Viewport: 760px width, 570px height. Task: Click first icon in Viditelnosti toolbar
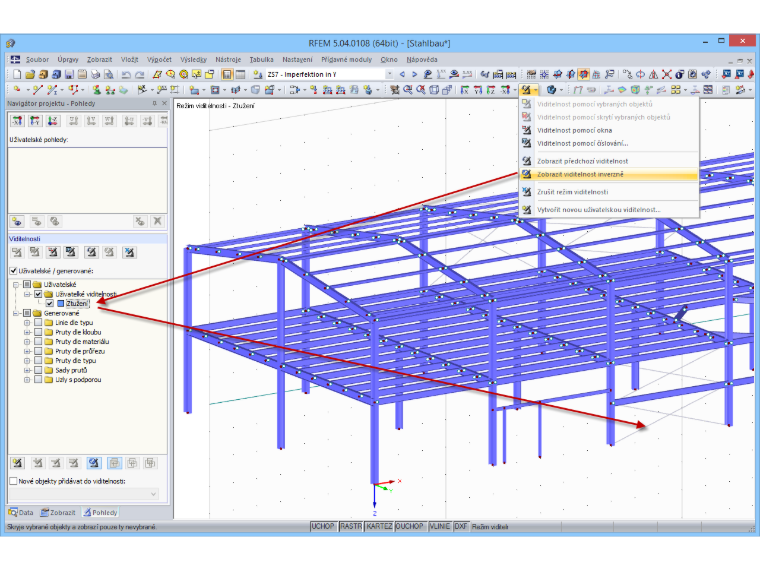[17, 252]
